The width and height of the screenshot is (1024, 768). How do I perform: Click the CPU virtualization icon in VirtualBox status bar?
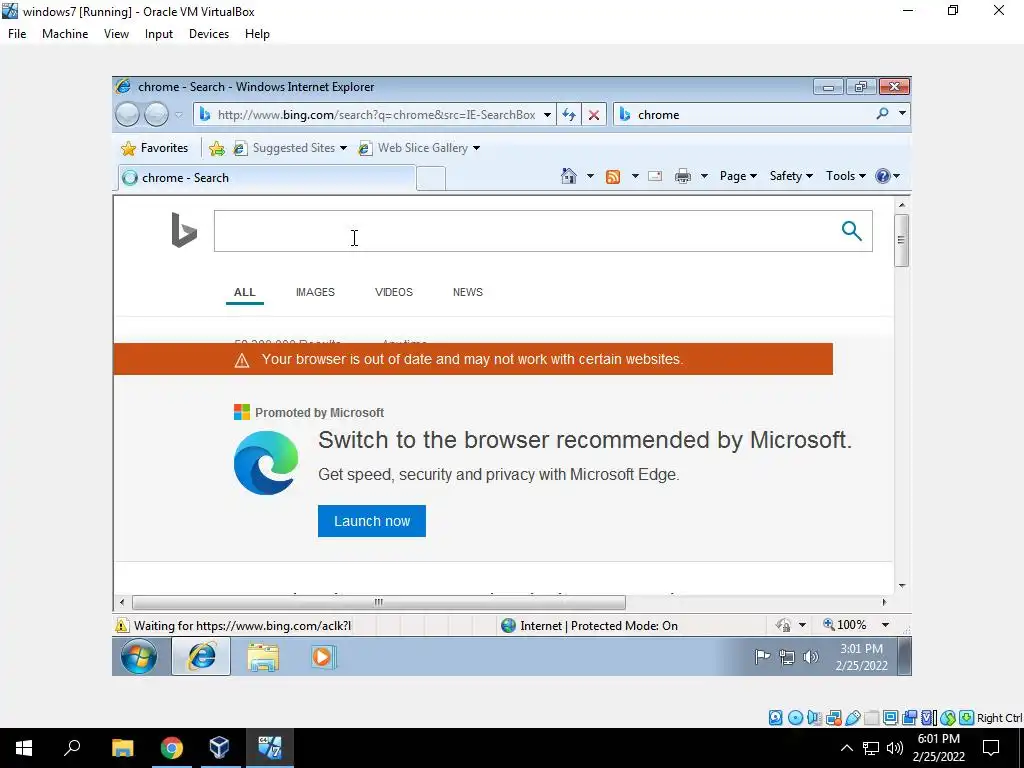pyautogui.click(x=927, y=718)
